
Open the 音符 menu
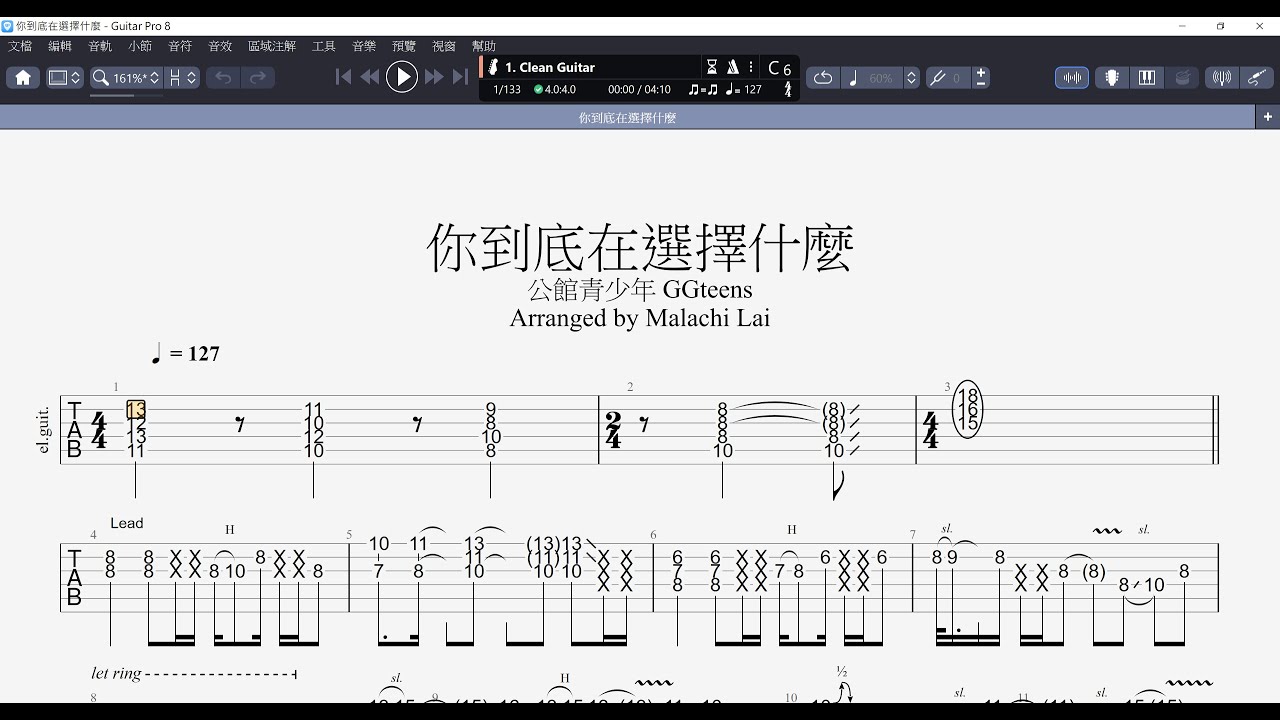[180, 46]
